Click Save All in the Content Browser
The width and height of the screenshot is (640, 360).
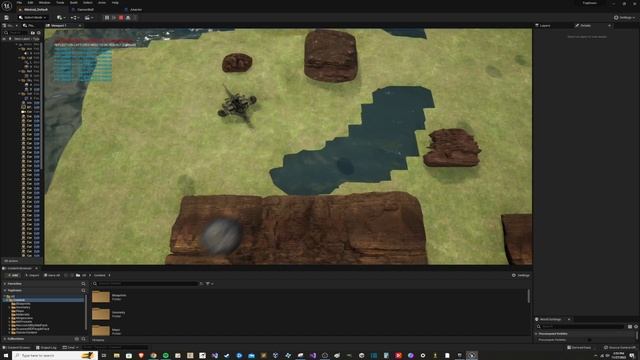point(52,275)
